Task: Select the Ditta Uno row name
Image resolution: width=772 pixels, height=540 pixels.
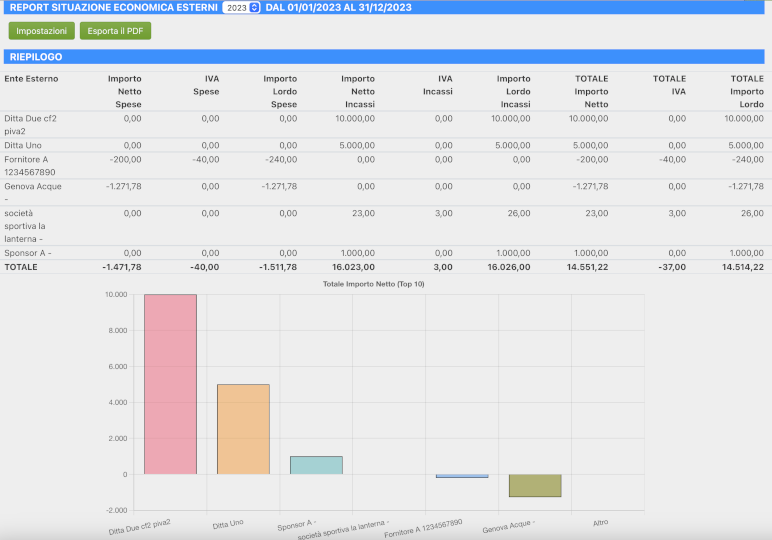Action: [25, 145]
